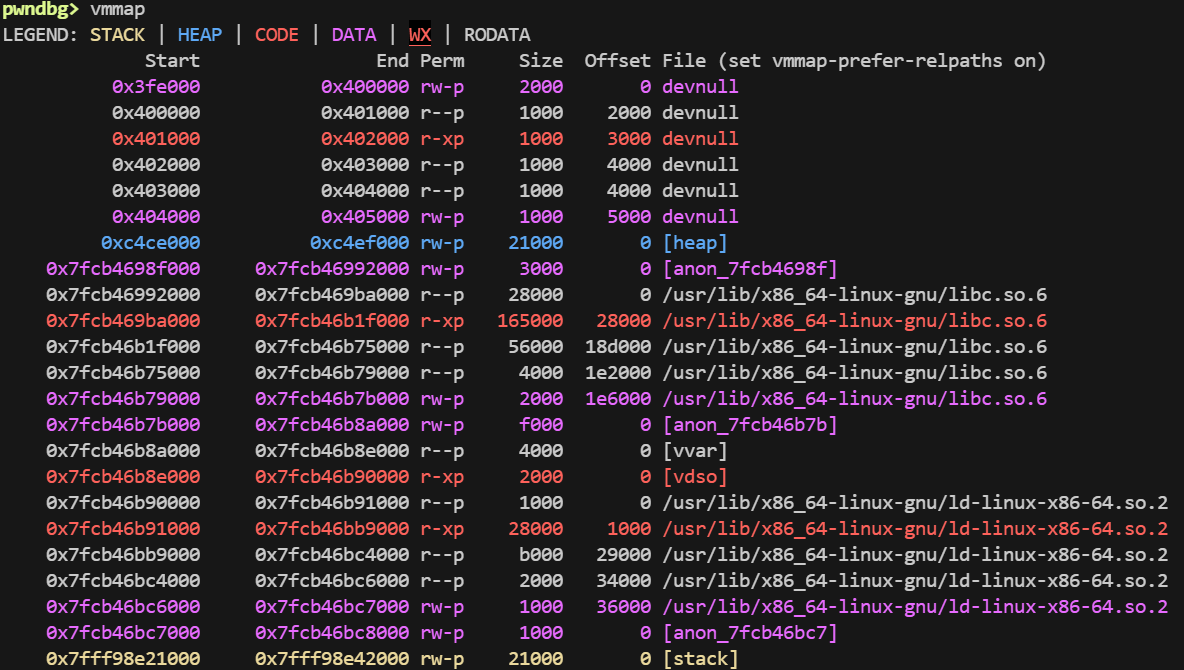The width and height of the screenshot is (1184, 670).
Task: Click the Perm column header
Action: click(x=442, y=61)
